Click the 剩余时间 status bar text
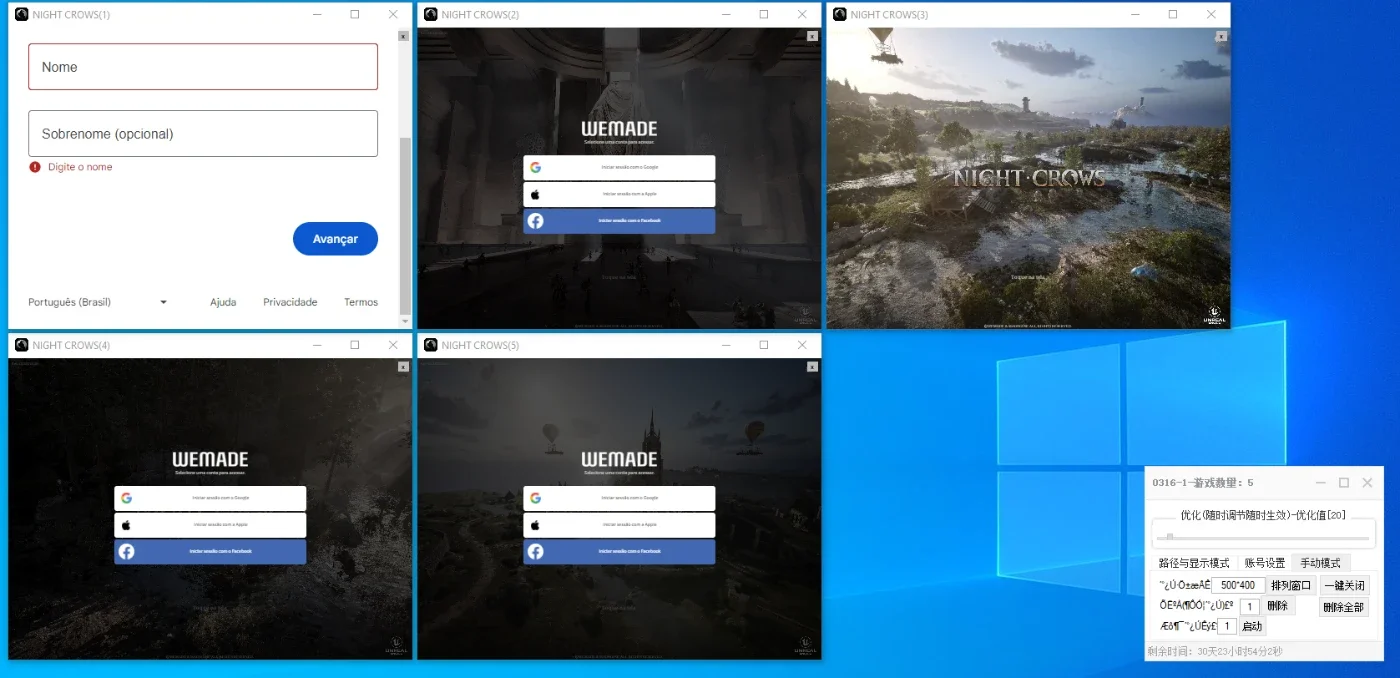This screenshot has height=678, width=1400. coord(1214,651)
